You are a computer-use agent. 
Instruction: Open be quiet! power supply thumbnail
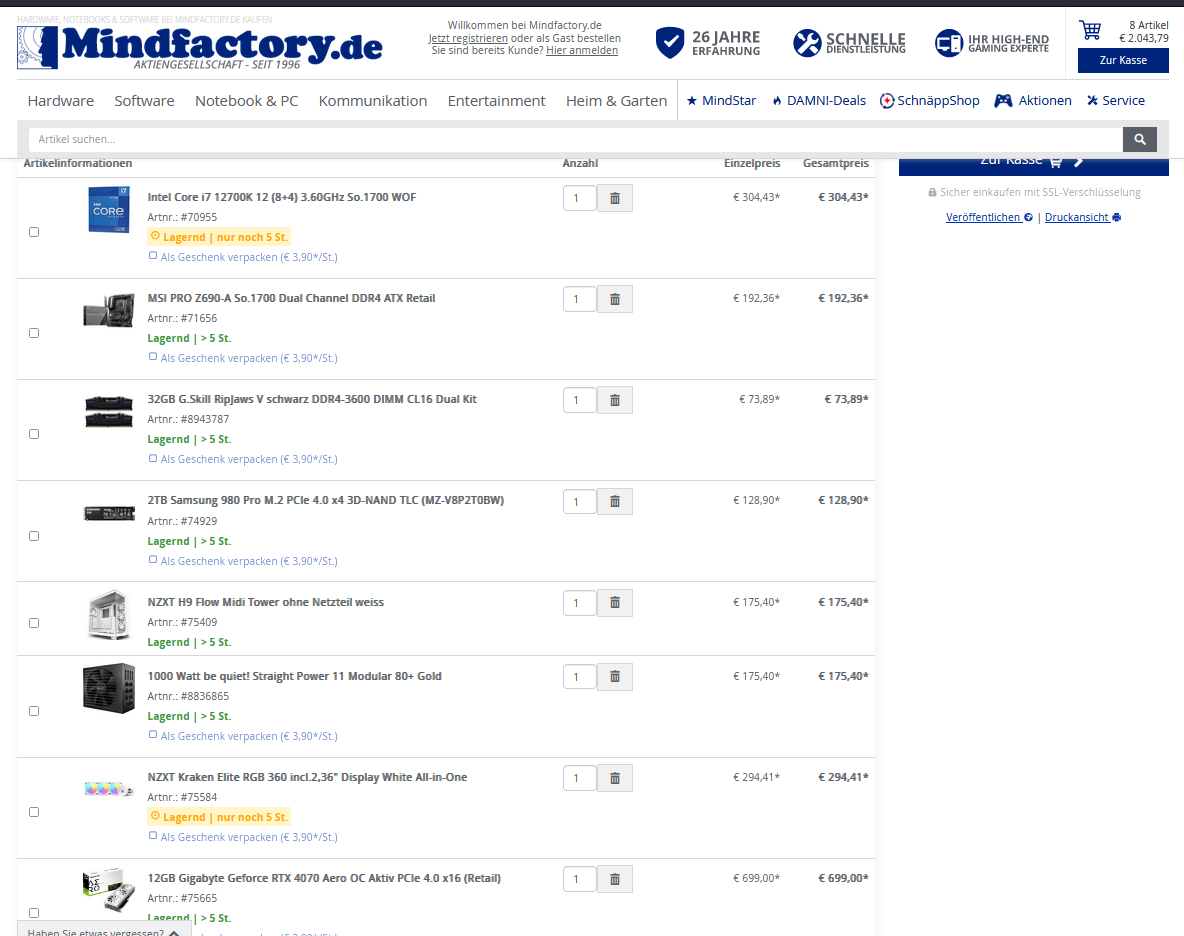pos(109,688)
